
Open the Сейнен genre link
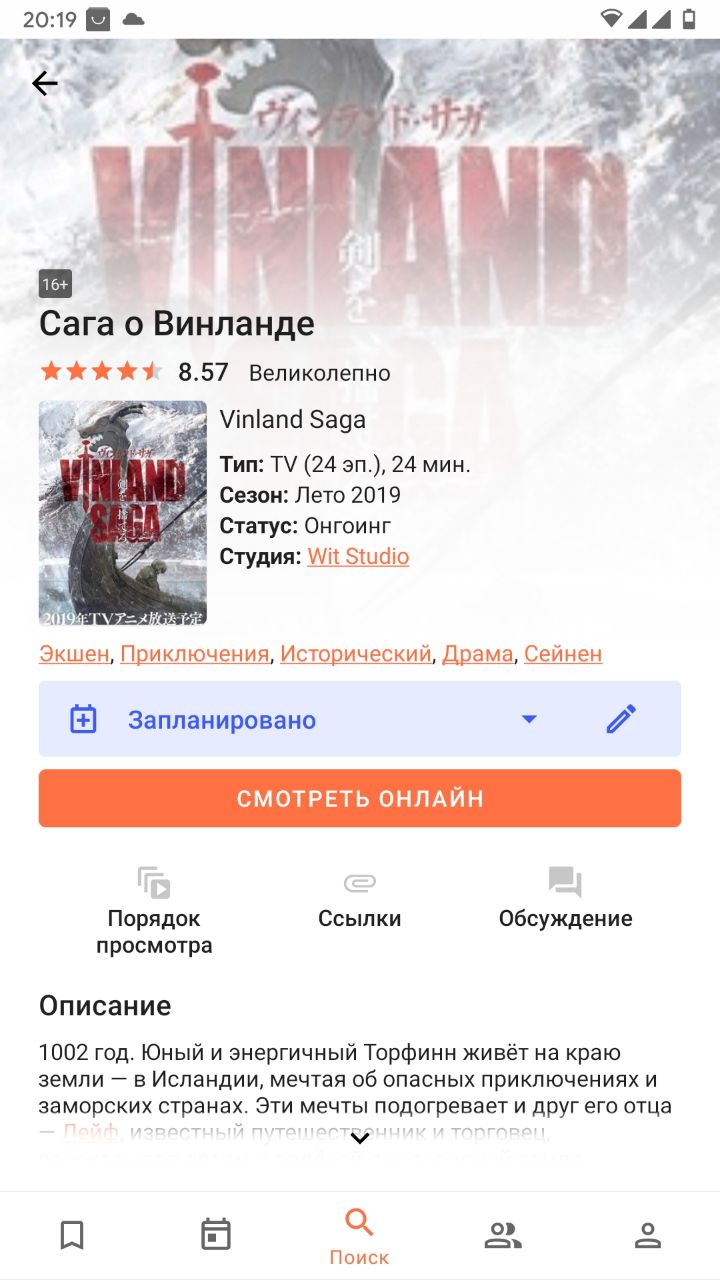click(x=563, y=654)
